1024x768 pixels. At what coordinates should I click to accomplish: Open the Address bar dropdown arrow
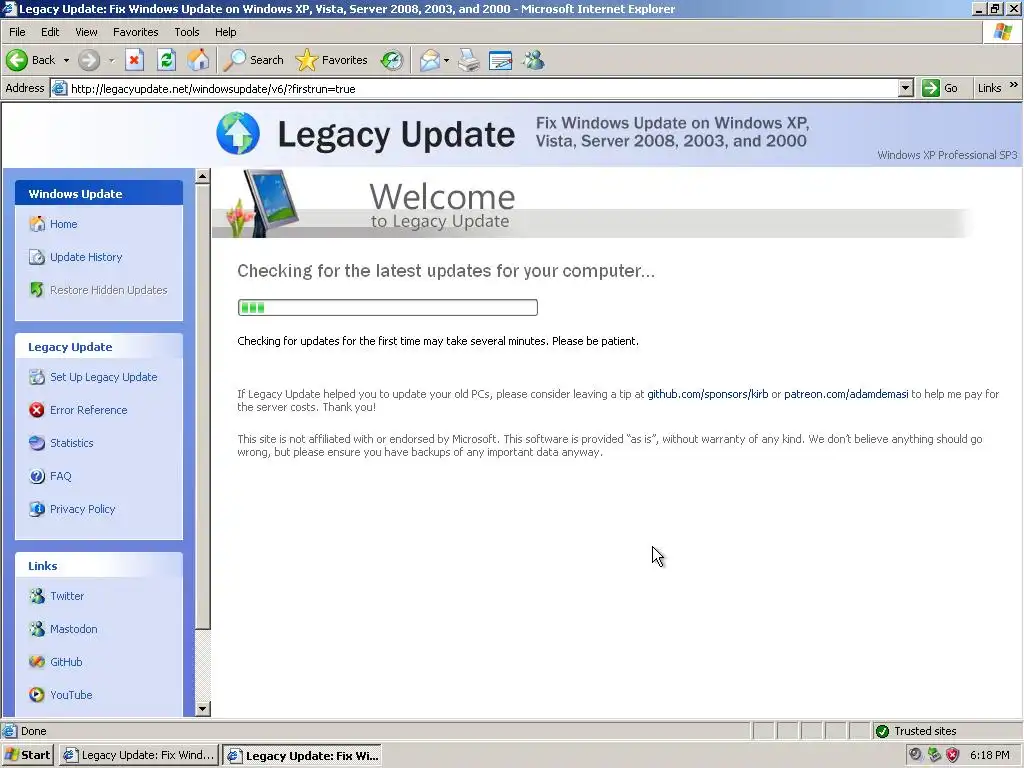coord(905,88)
